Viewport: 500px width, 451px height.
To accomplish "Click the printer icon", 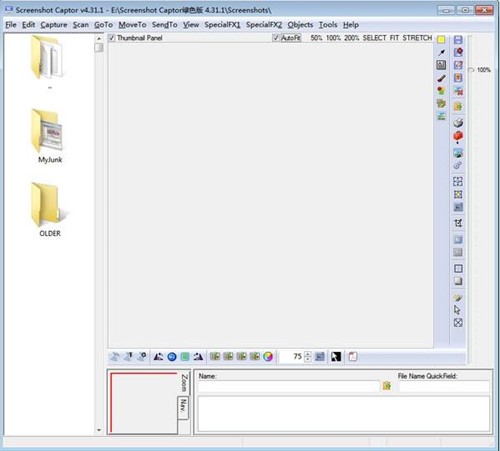I will point(458,123).
